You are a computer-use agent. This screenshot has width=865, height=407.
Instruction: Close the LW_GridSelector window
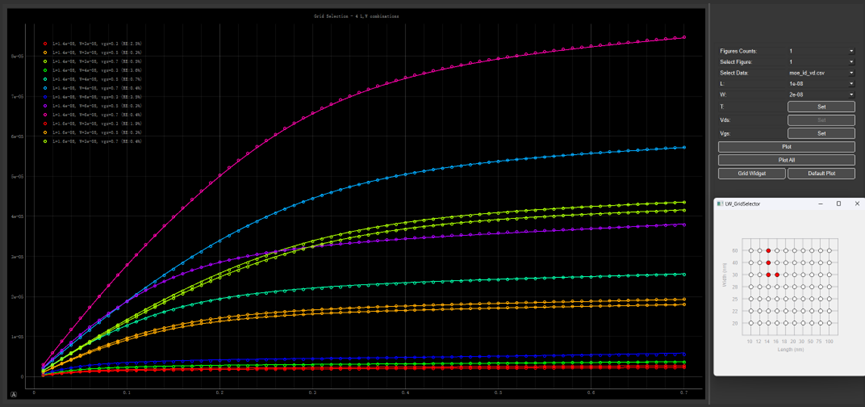coord(856,204)
